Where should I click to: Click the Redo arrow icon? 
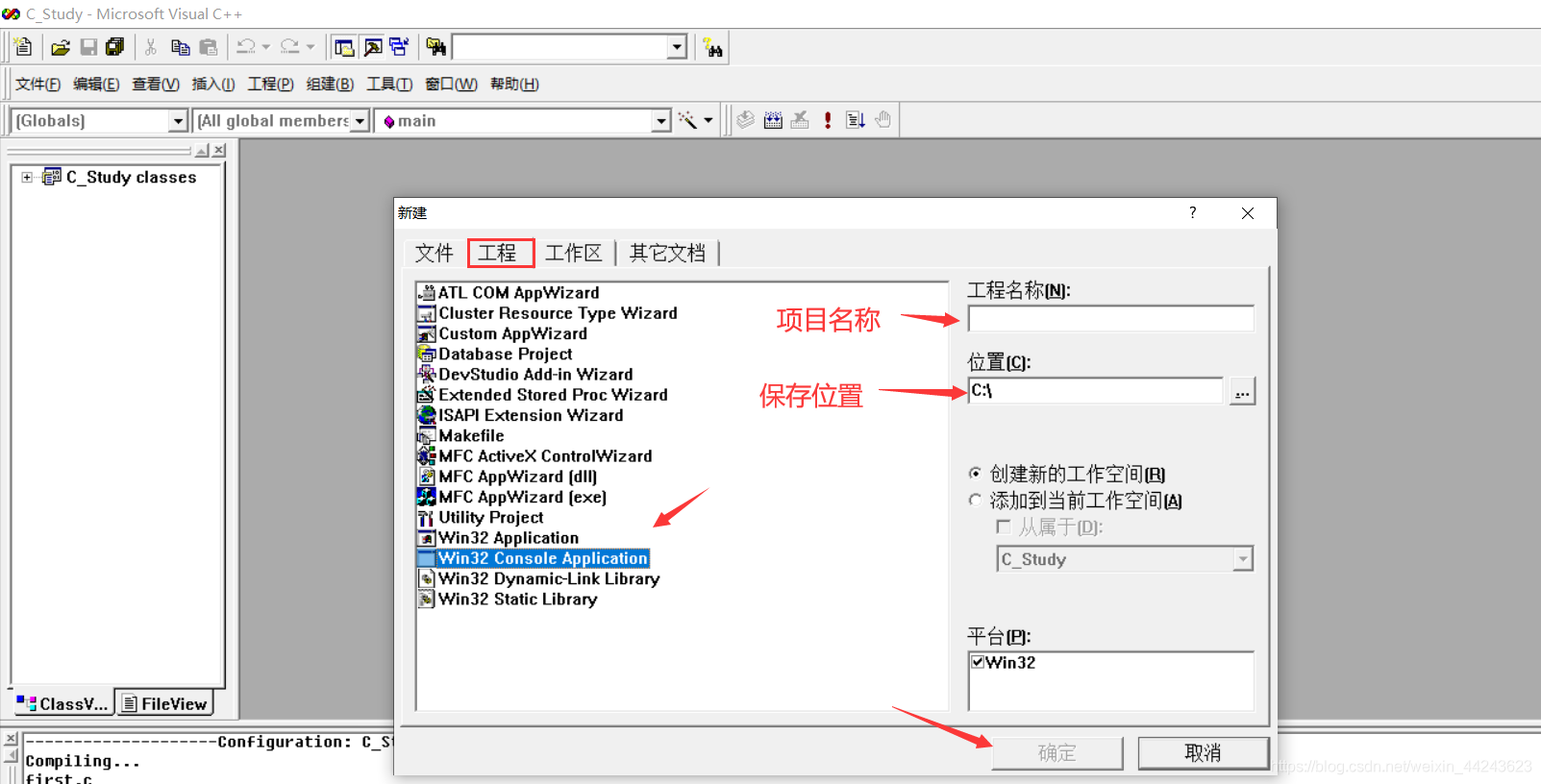pyautogui.click(x=290, y=47)
